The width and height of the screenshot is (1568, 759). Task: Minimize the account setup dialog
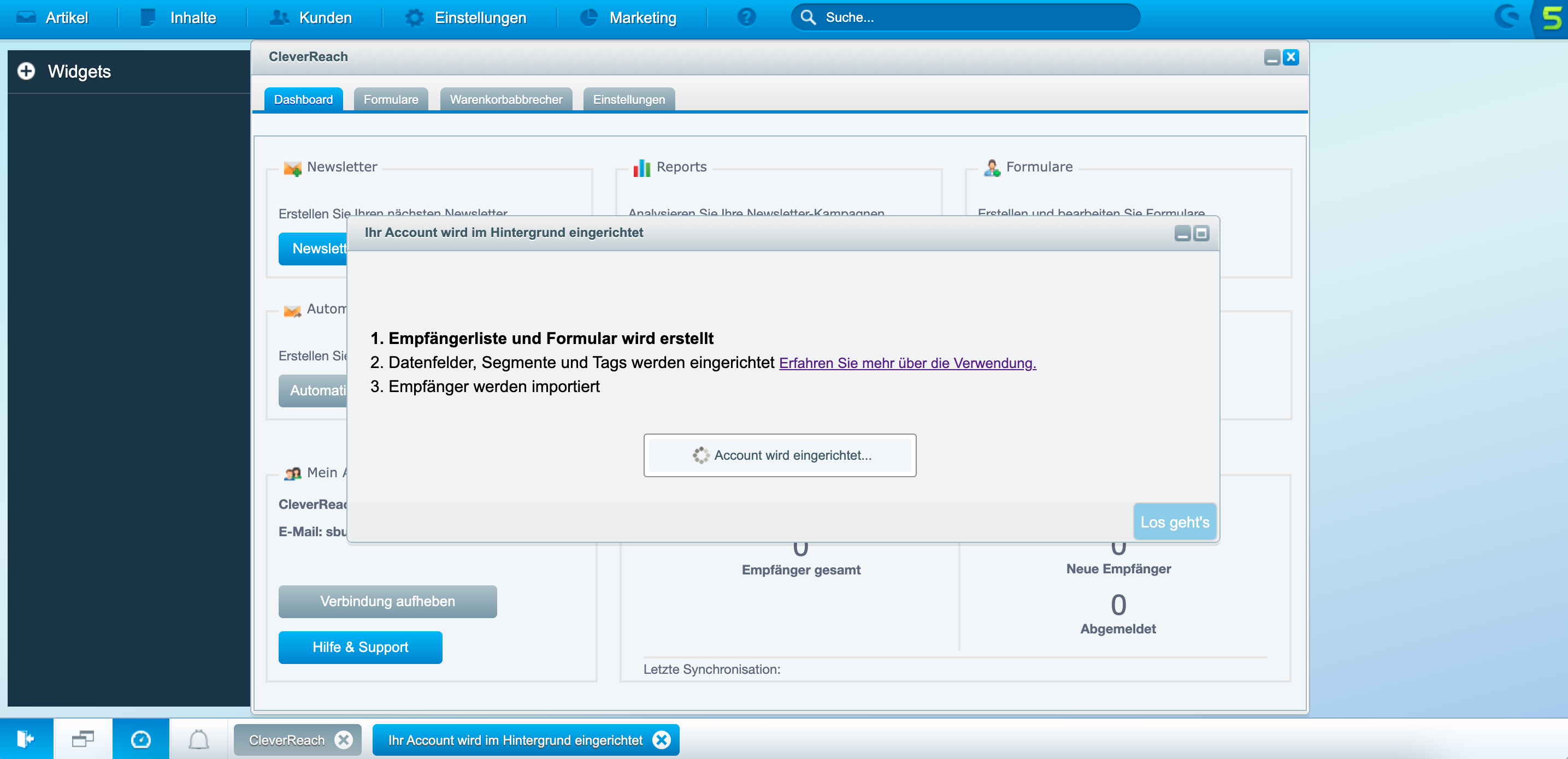click(1182, 233)
